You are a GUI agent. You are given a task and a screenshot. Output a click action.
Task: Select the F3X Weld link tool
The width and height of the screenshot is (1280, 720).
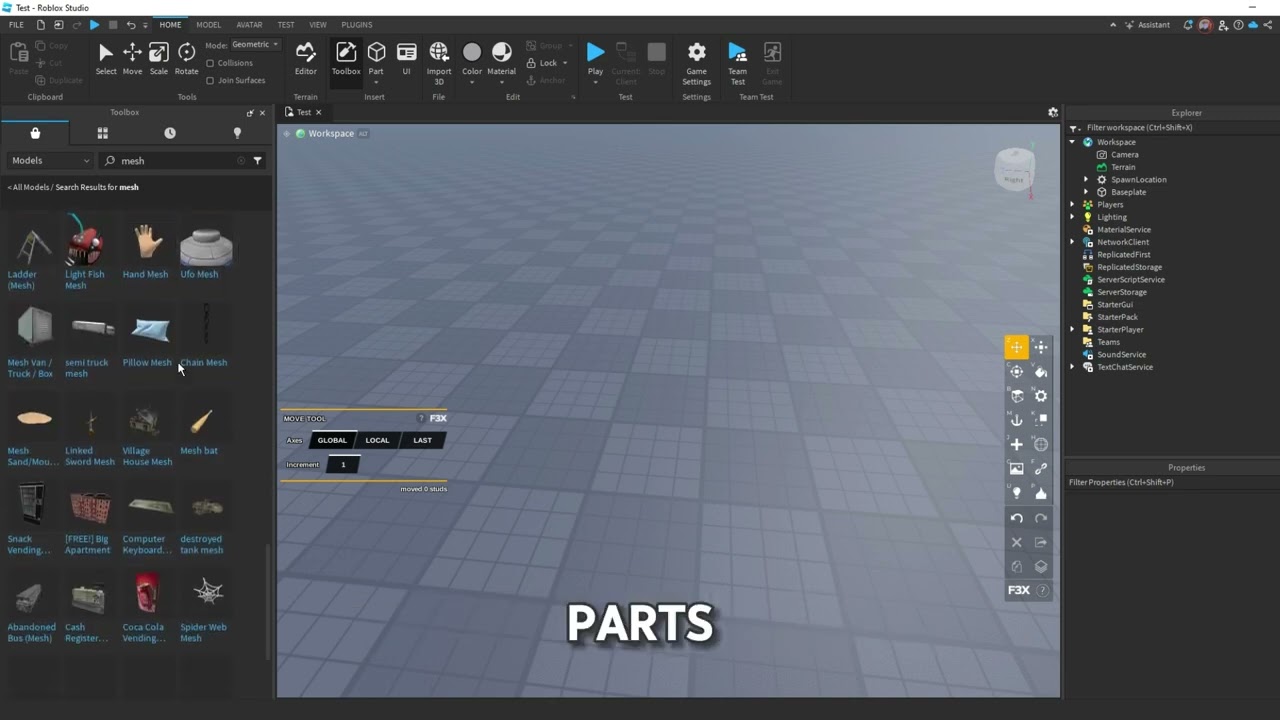[1041, 468]
